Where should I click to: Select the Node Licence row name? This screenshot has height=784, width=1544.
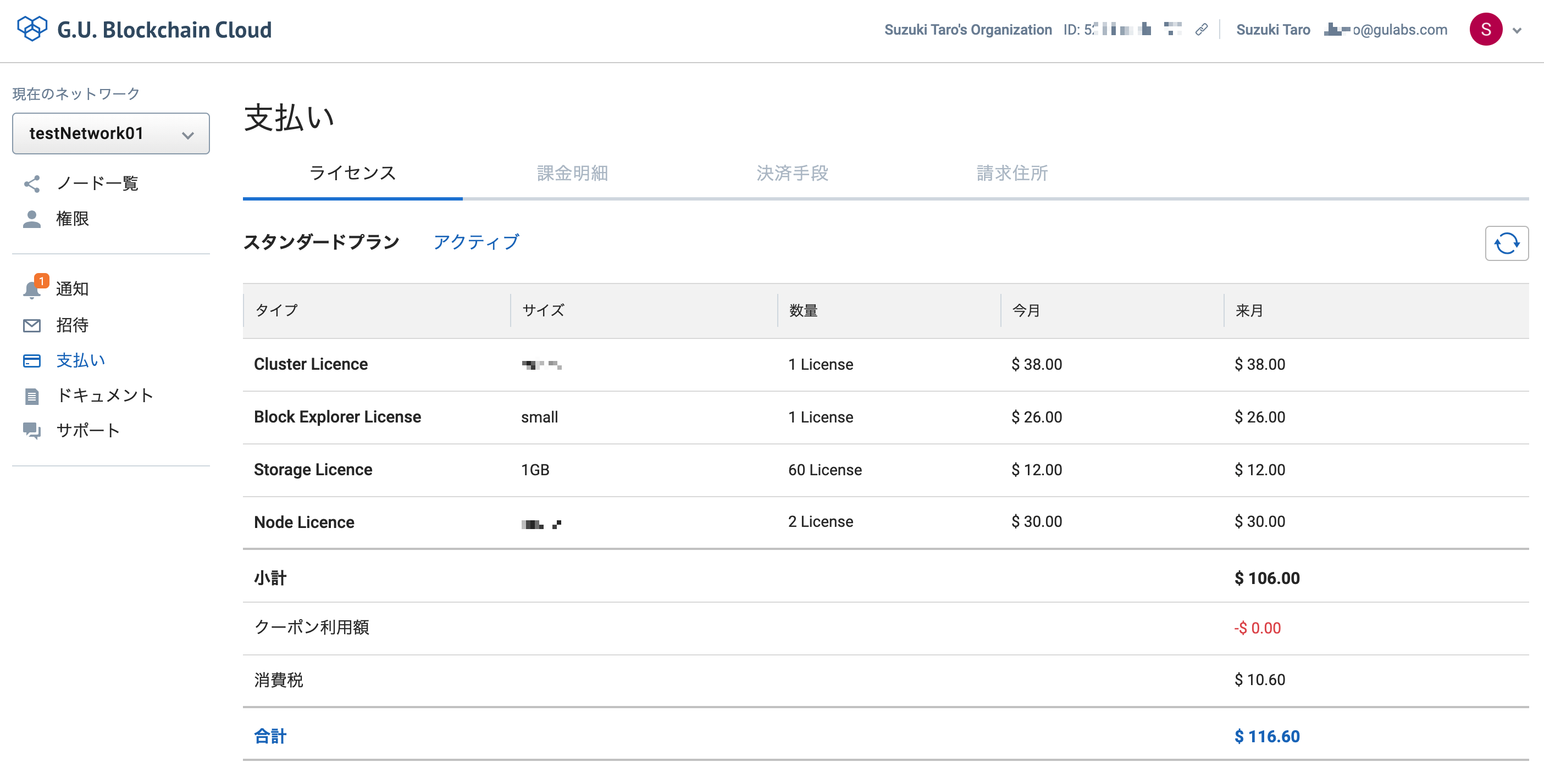[x=304, y=522]
